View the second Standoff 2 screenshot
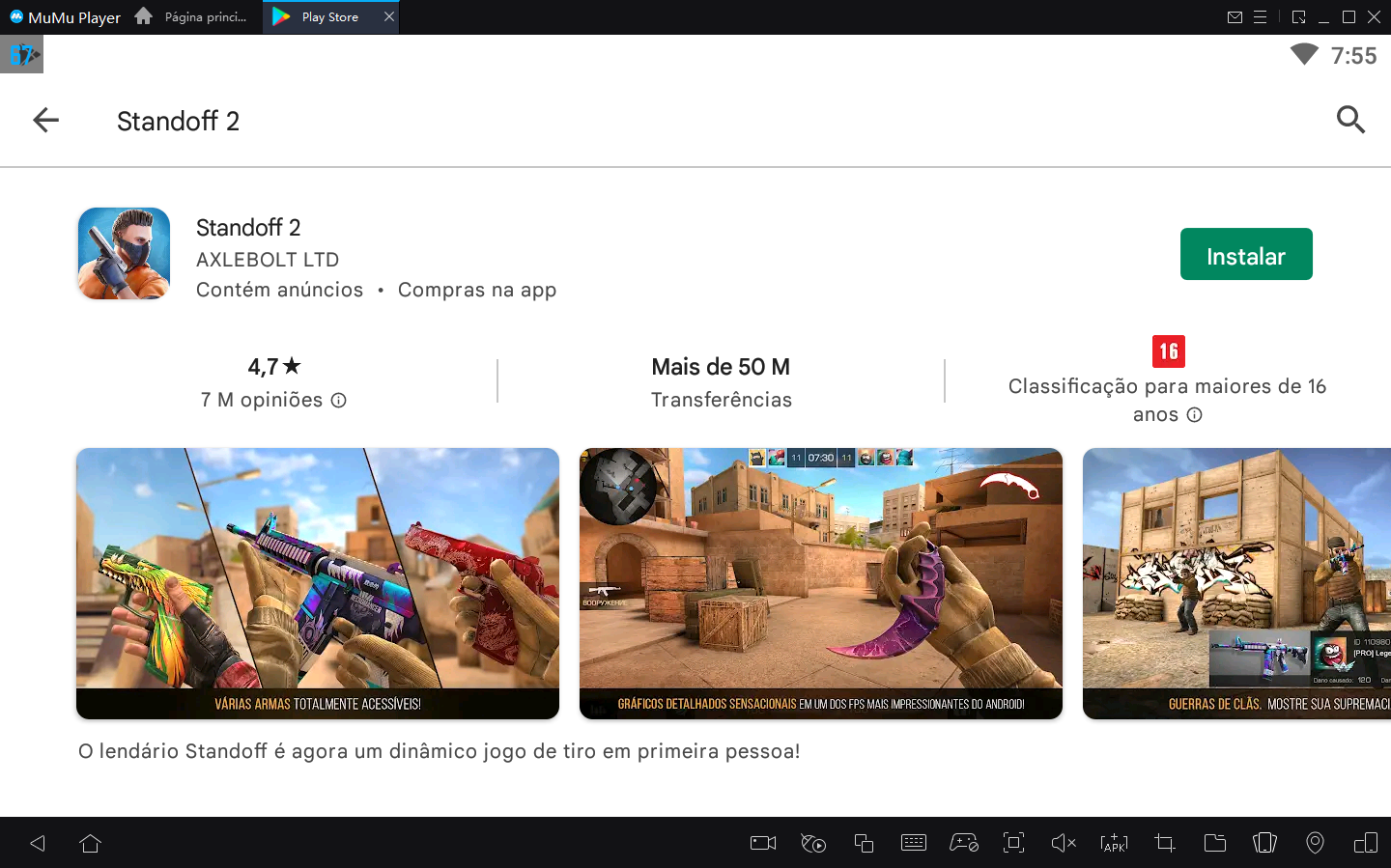This screenshot has height=868, width=1391. pos(820,582)
